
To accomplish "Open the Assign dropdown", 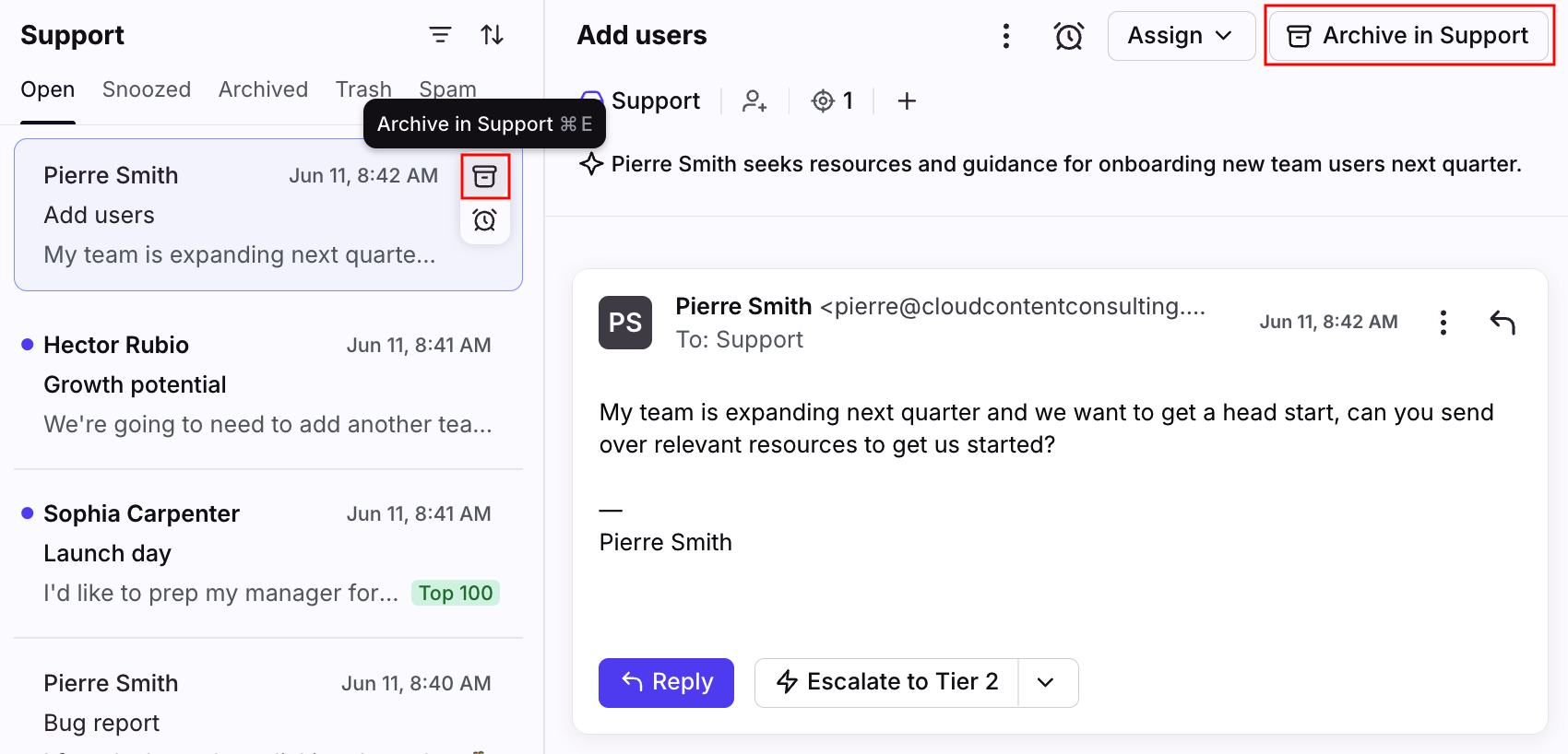I will pyautogui.click(x=1182, y=36).
